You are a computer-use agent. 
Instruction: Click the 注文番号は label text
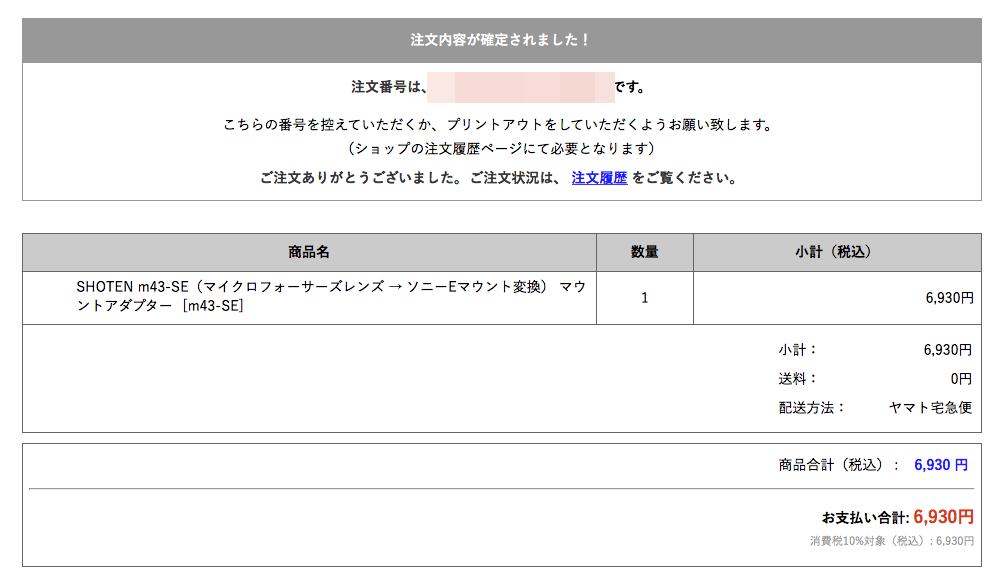tap(389, 87)
